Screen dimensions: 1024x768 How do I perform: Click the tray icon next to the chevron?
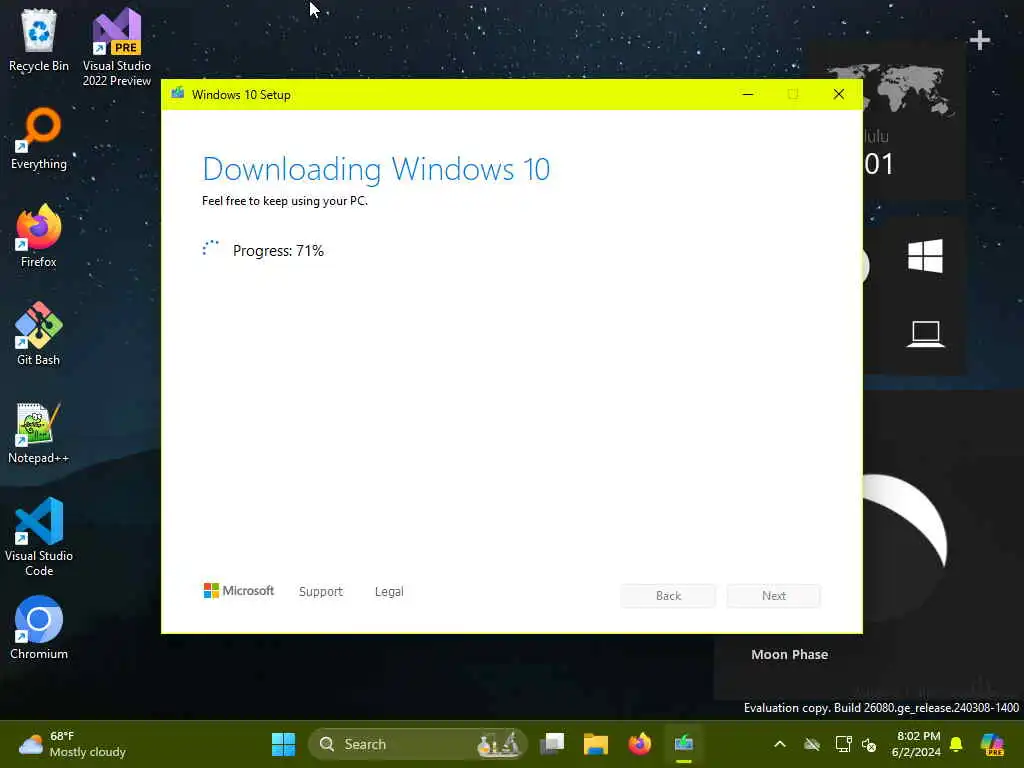[812, 744]
